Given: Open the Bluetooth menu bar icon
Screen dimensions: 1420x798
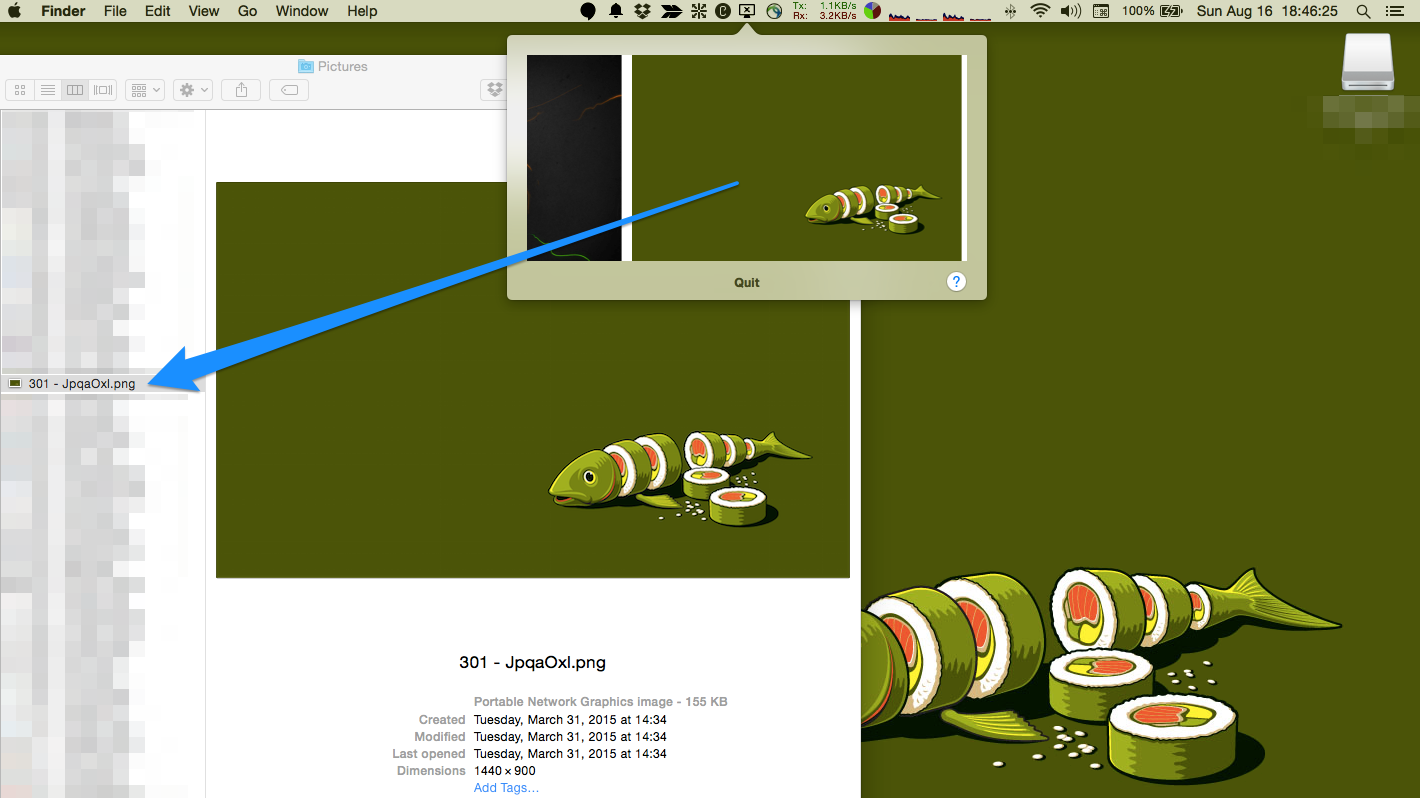Looking at the screenshot, I should [x=1010, y=11].
